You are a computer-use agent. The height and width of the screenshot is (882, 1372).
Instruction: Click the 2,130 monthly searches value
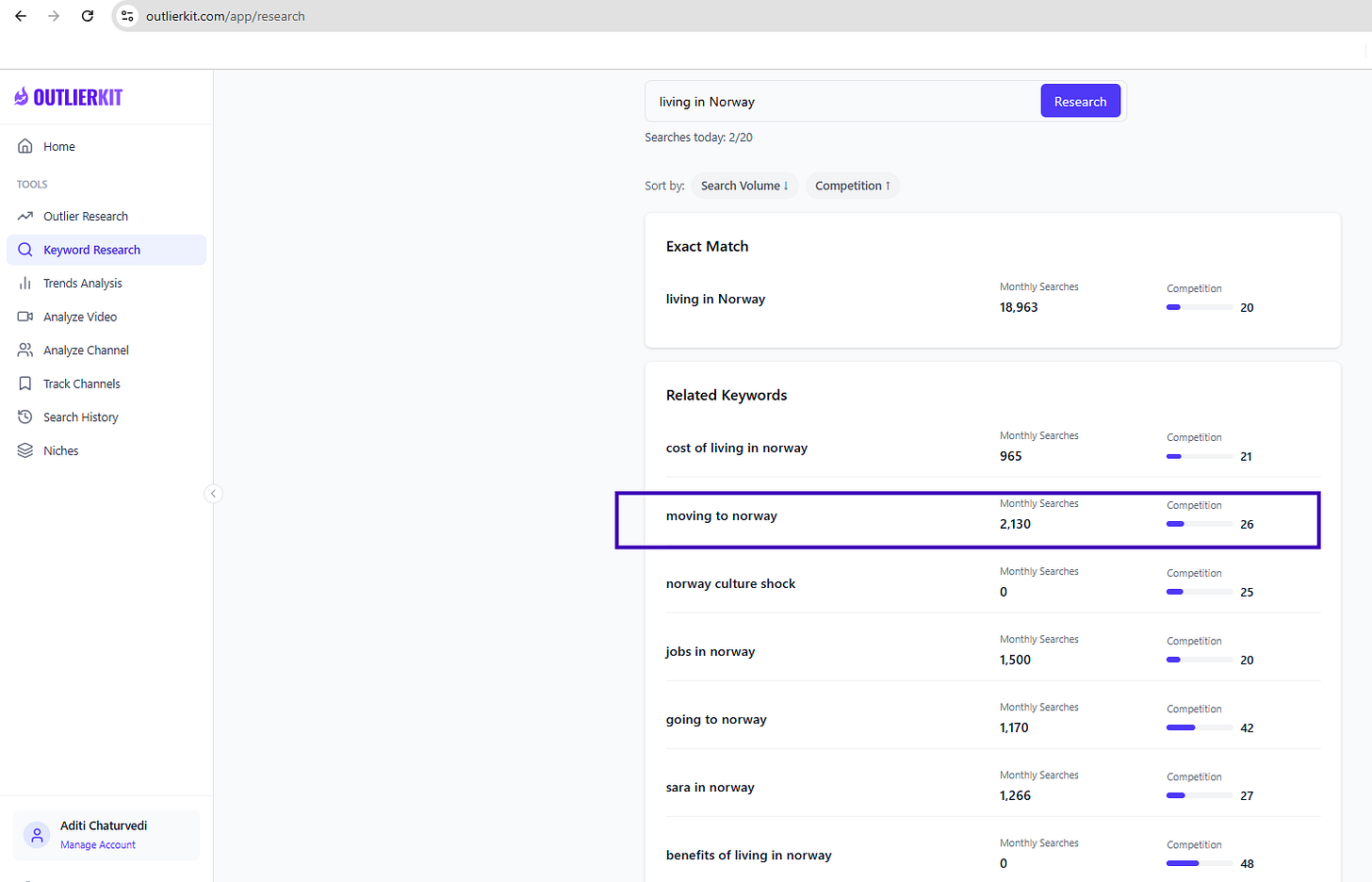pyautogui.click(x=1015, y=524)
